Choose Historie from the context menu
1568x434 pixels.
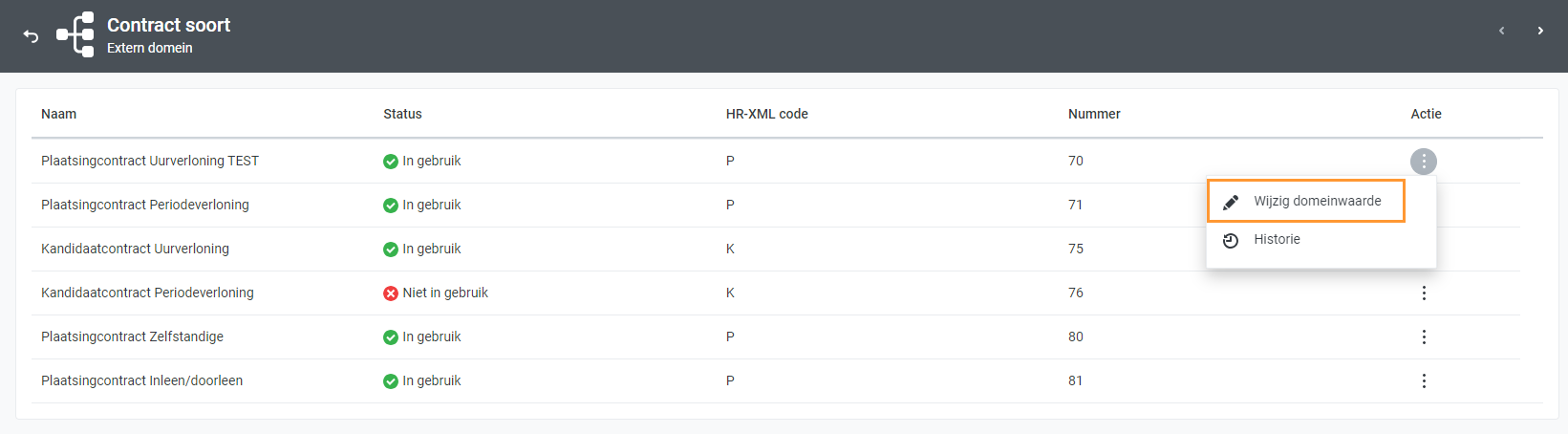click(1277, 240)
